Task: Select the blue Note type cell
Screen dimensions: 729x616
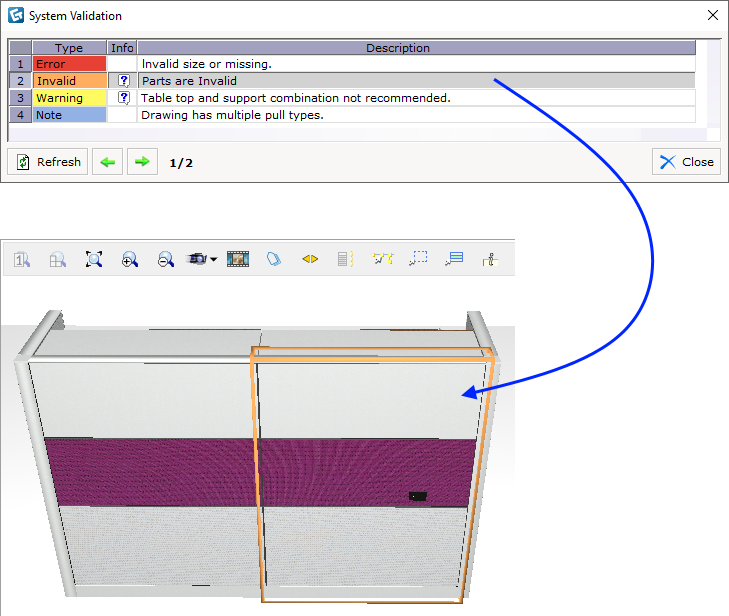Action: click(x=69, y=115)
